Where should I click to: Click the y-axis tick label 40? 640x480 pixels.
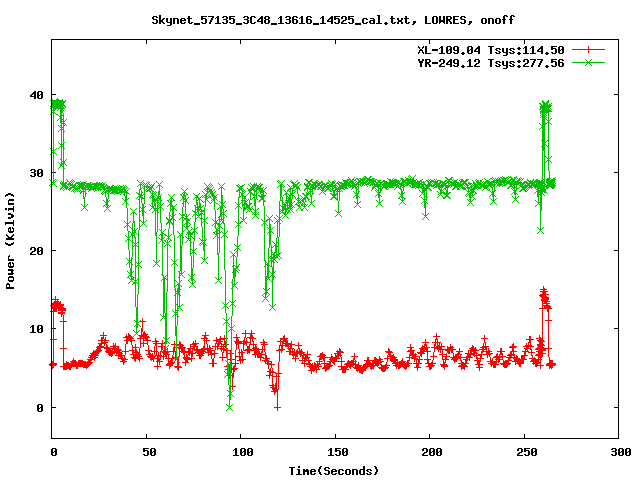36,95
